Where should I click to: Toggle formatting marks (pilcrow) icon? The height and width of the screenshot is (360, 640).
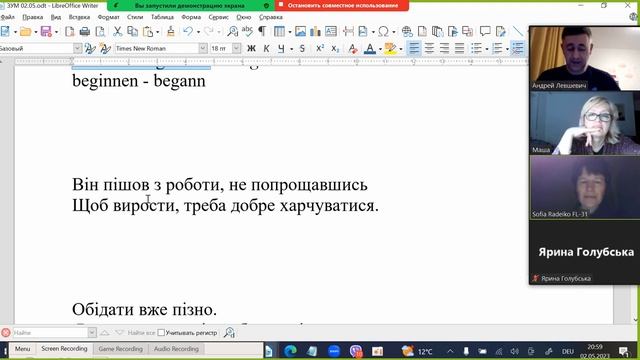click(x=262, y=31)
